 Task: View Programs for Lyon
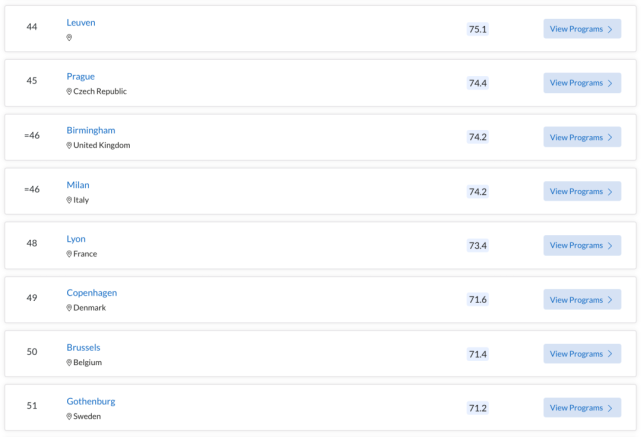click(x=582, y=246)
